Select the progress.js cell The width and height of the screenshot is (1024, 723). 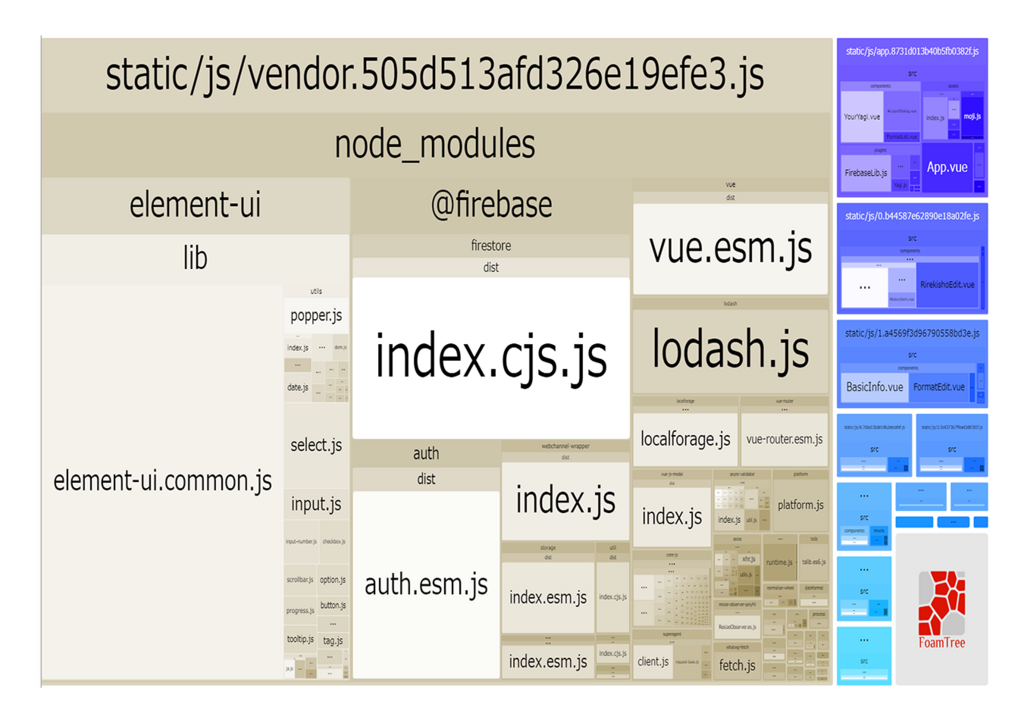300,611
